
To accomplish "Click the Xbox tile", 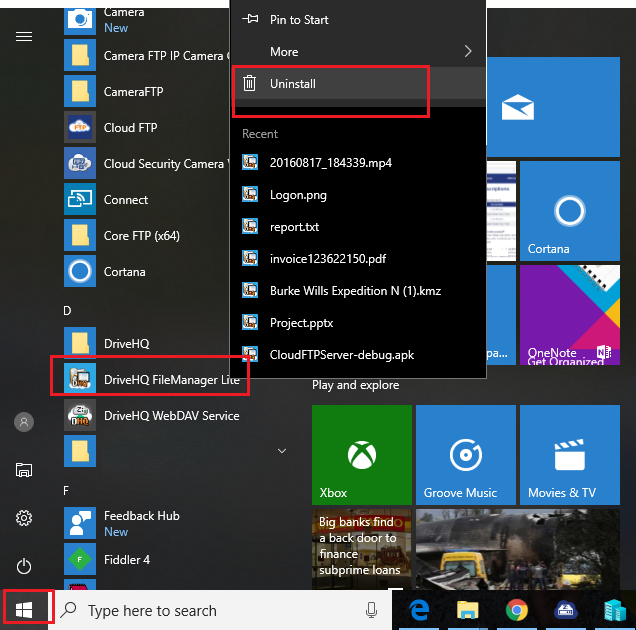I will (x=361, y=454).
